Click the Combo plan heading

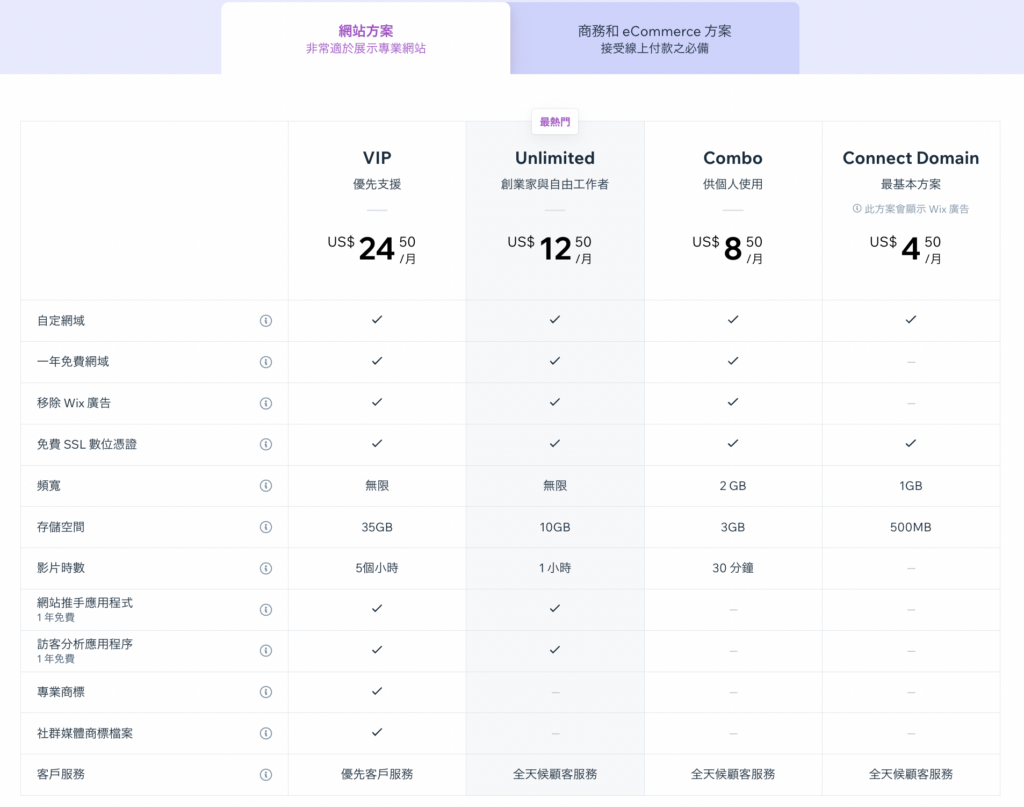[732, 158]
